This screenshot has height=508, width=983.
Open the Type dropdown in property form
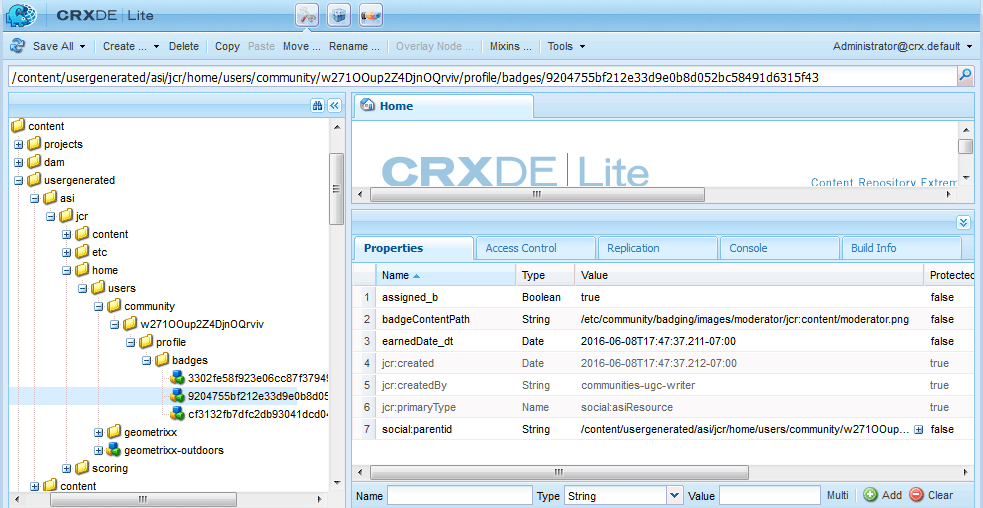(x=674, y=495)
